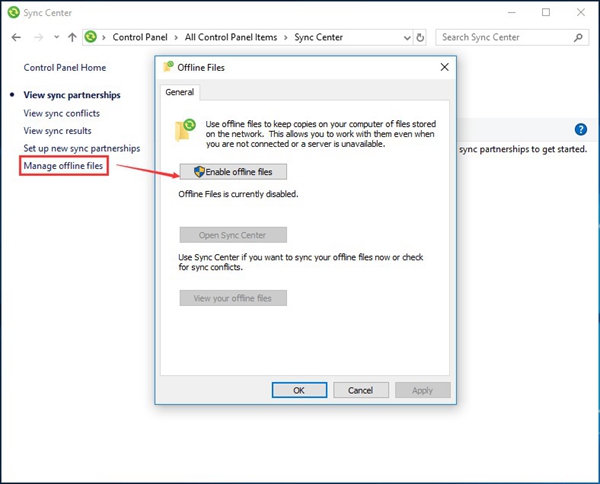Click the offline files folder icon in dialog
Screen dimensions: 600x484
[x=185, y=130]
